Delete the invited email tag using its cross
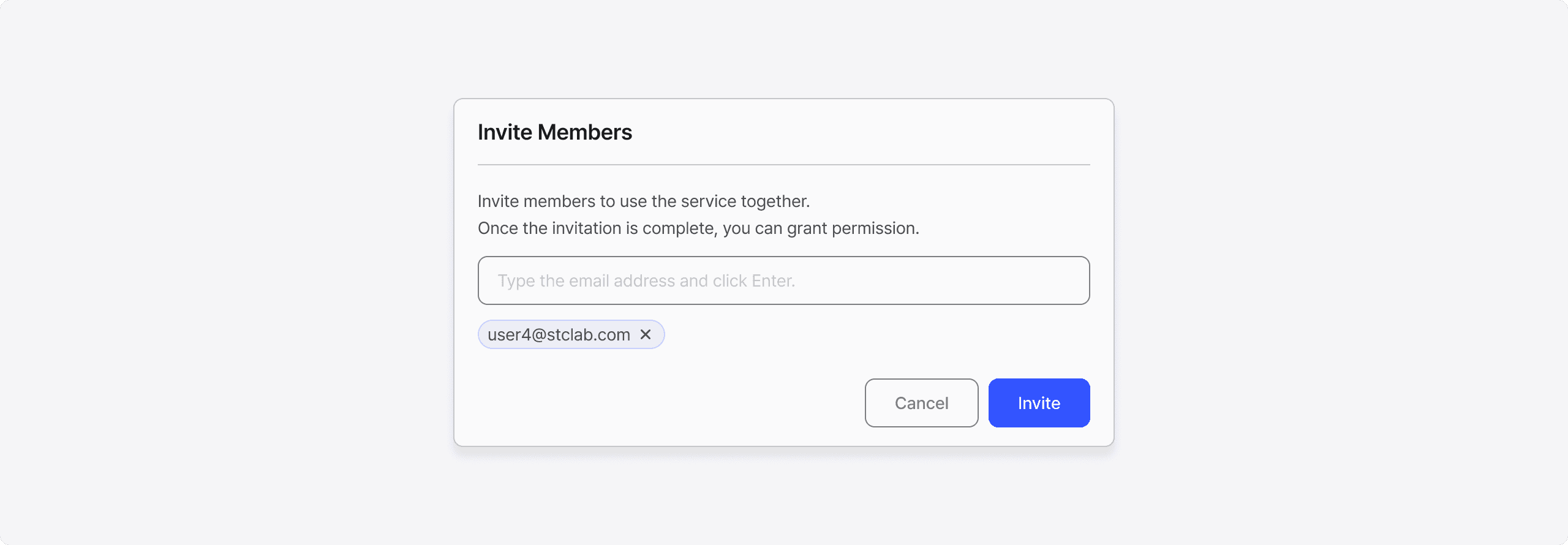The image size is (1568, 545). click(x=645, y=334)
